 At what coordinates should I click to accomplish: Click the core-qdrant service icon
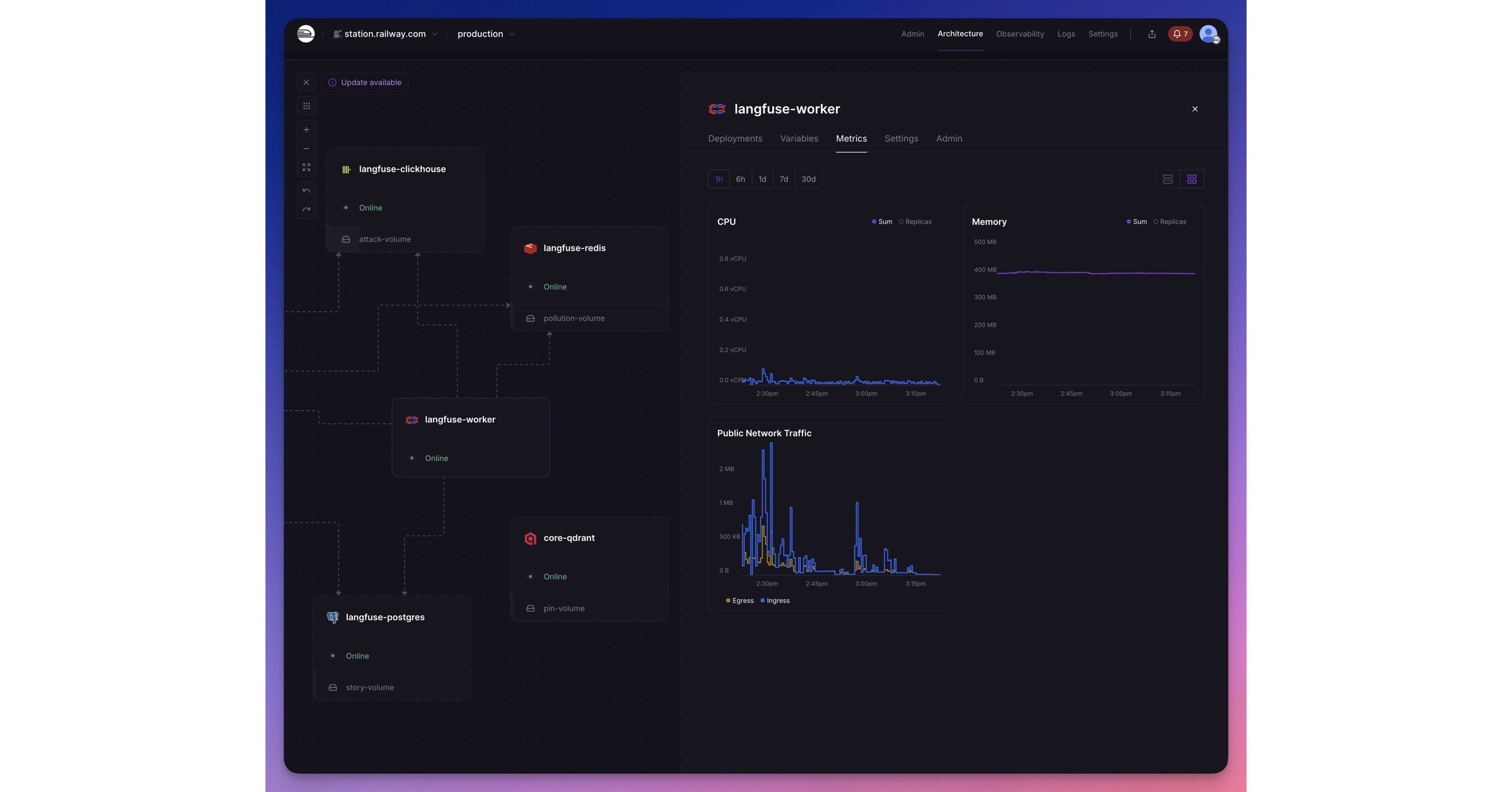pos(531,538)
